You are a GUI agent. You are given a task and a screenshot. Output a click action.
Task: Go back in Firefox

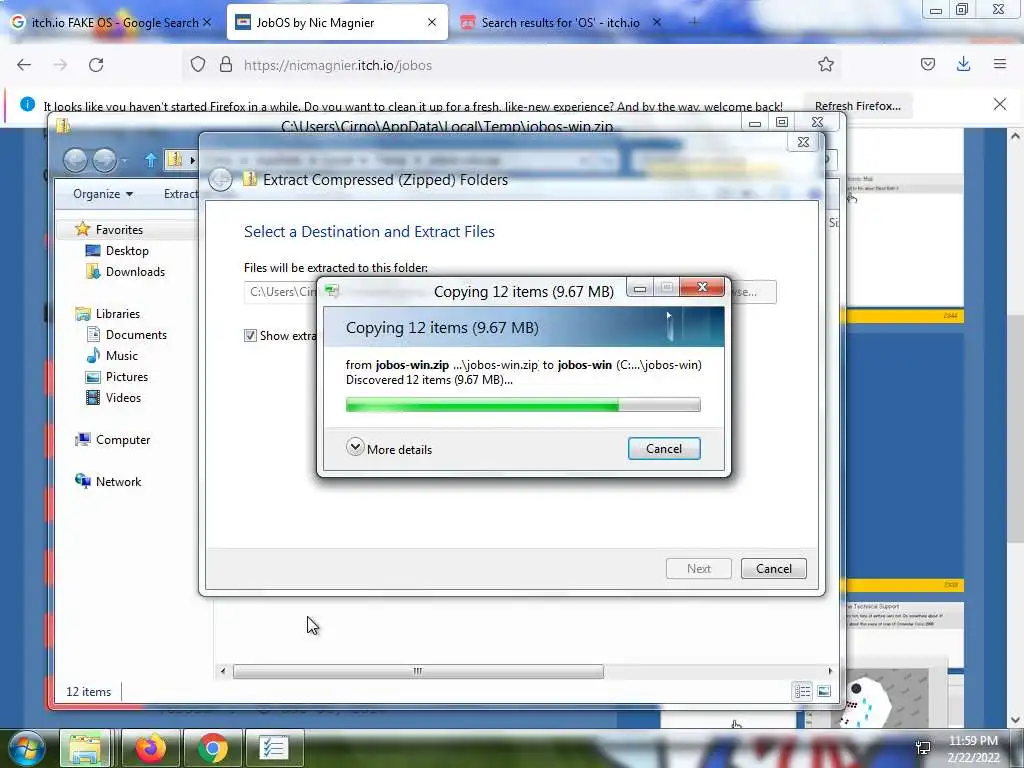[24, 65]
